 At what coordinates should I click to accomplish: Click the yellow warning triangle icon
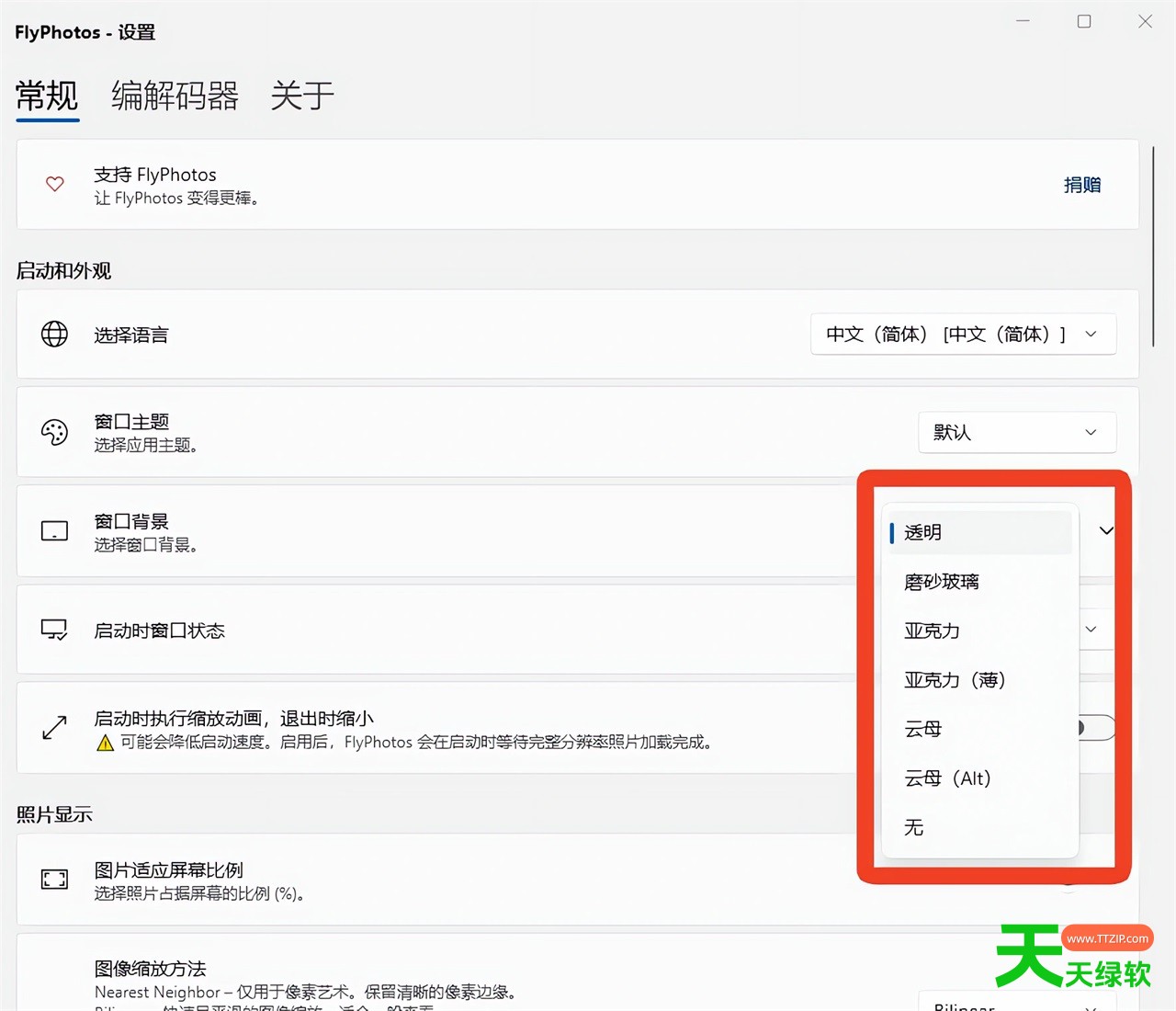click(x=106, y=743)
